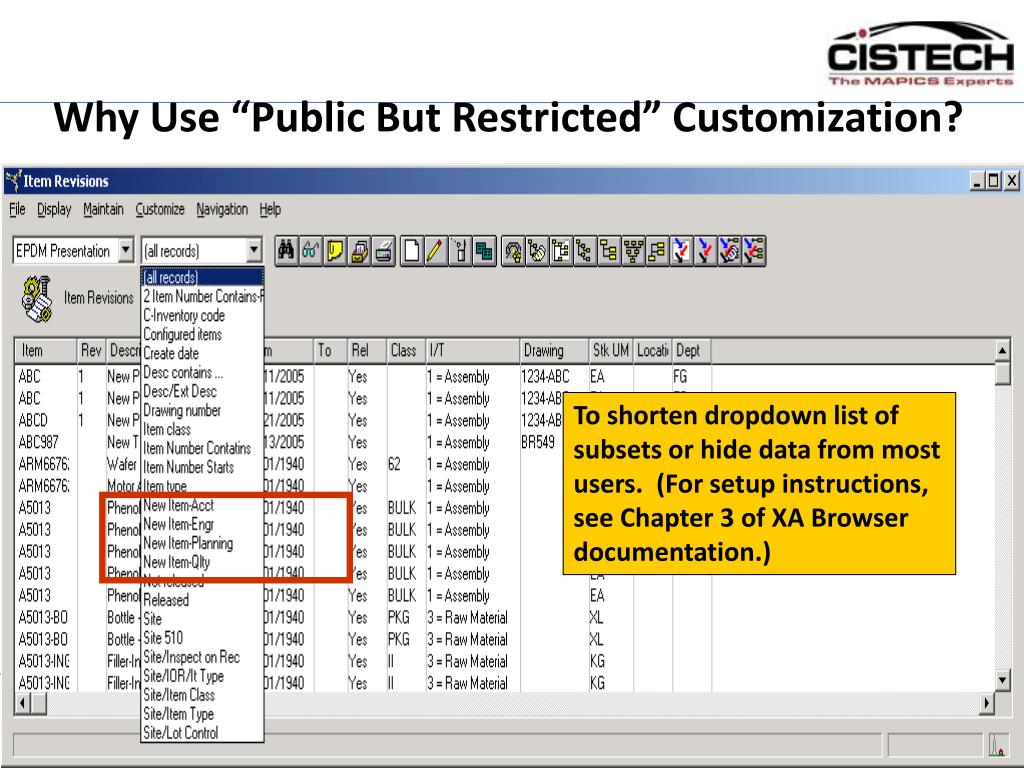Select 'Configured items' subset

pos(202,334)
